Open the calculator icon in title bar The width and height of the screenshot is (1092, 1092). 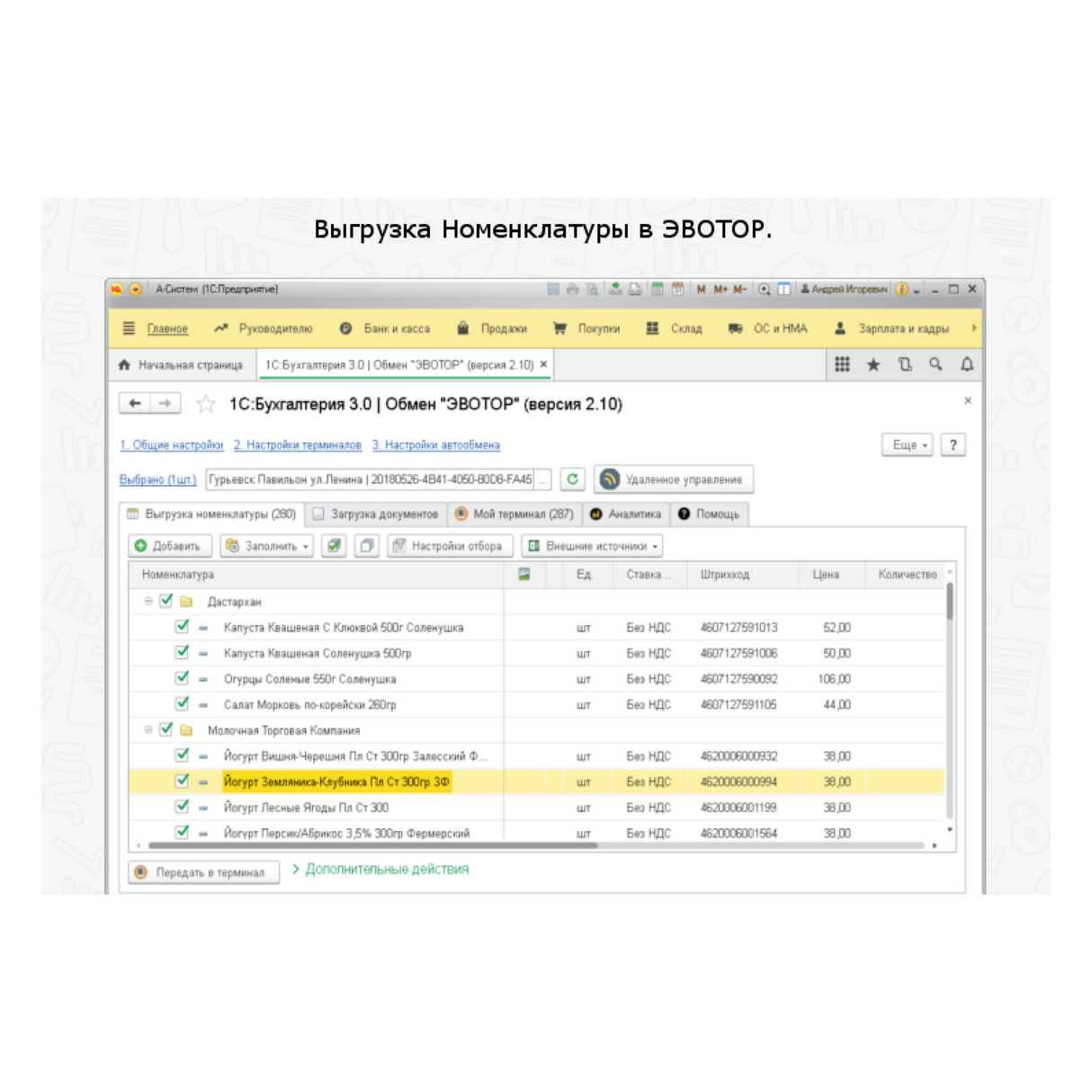(658, 290)
